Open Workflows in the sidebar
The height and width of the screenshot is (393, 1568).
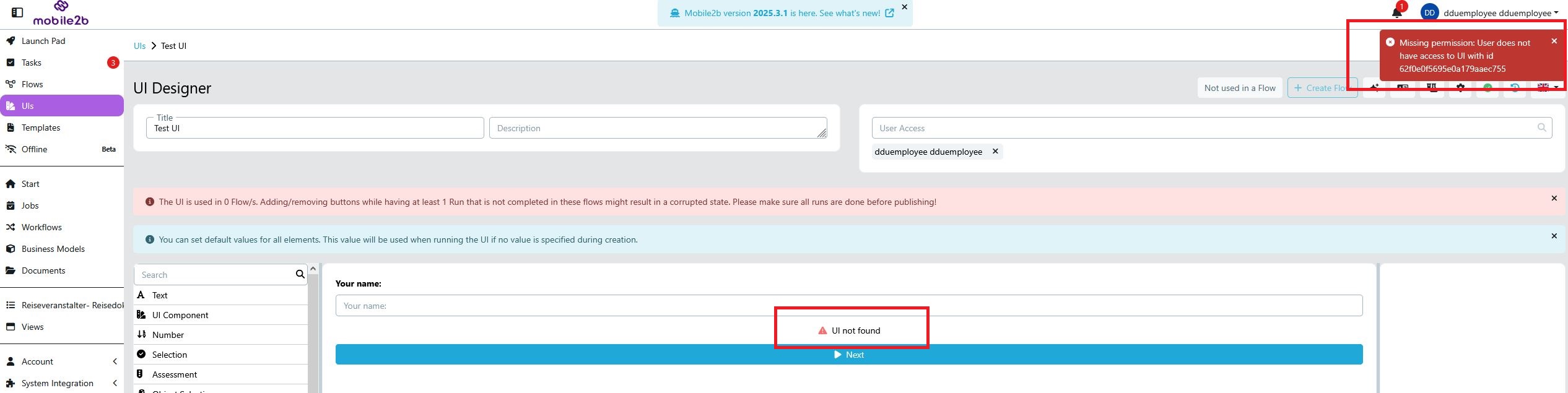(x=62, y=227)
